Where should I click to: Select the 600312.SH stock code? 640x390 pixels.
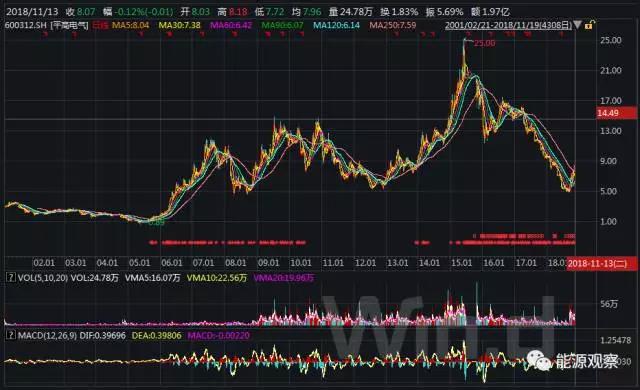pyautogui.click(x=26, y=25)
